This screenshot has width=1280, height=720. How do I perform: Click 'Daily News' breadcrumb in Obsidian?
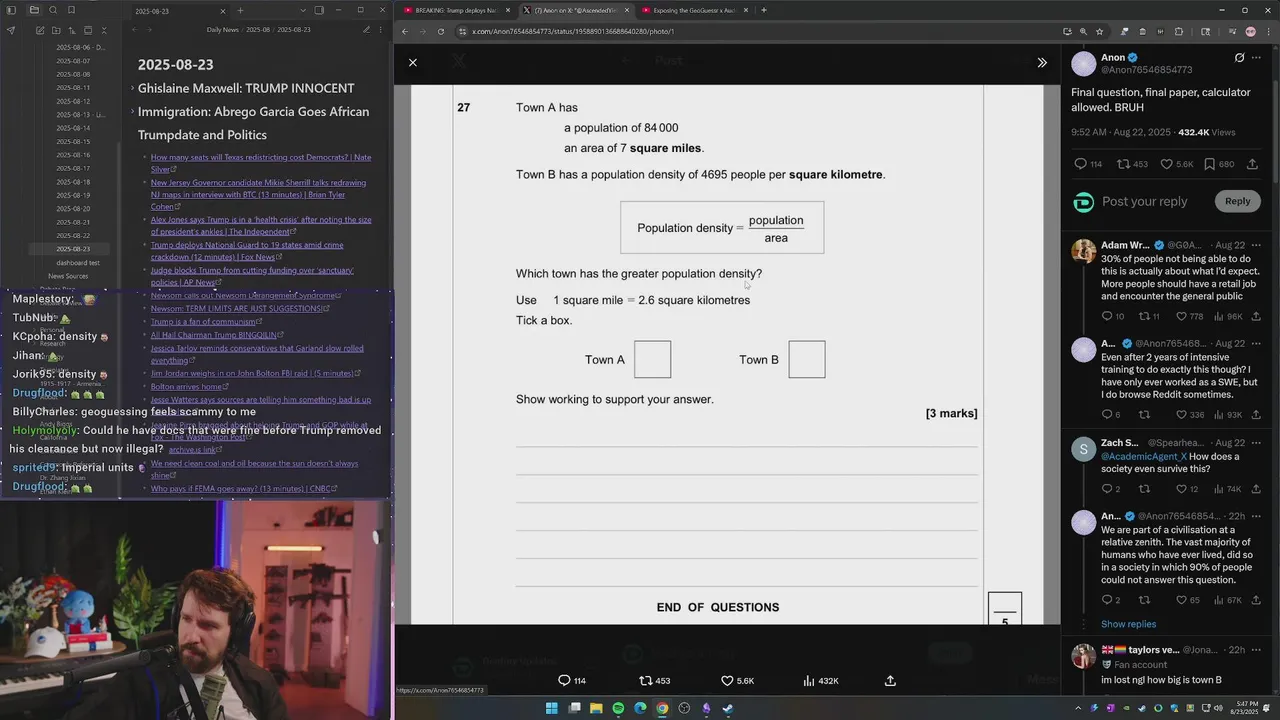pyautogui.click(x=222, y=30)
